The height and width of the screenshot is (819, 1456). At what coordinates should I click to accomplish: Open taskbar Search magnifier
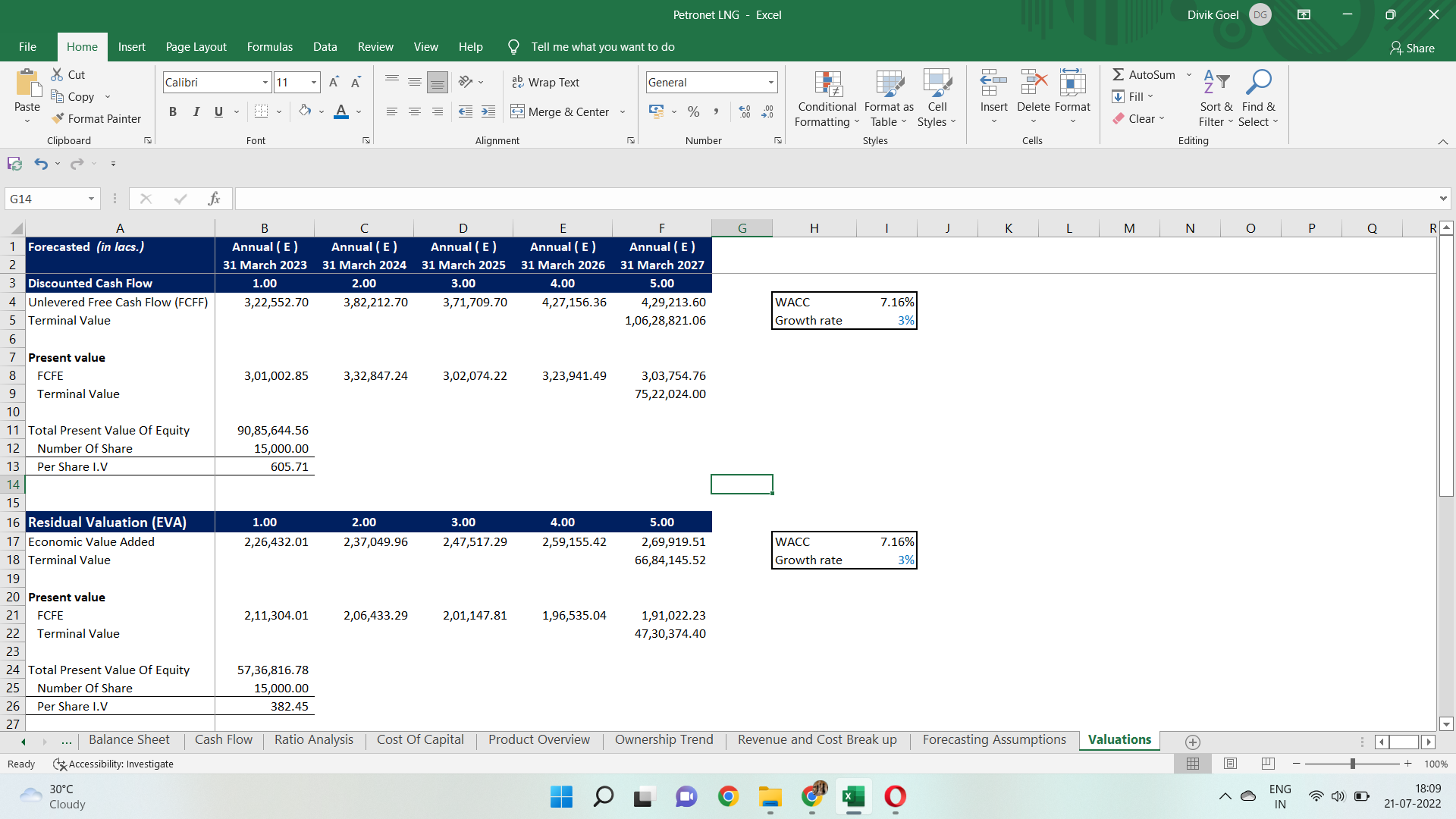pos(603,796)
